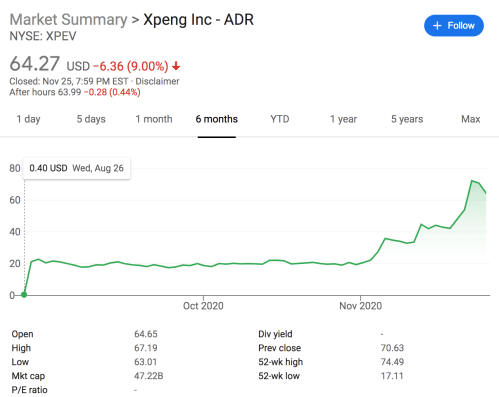Click the Mkt cap value 47.22B
Screen dimensions: 499x397
tap(149, 376)
